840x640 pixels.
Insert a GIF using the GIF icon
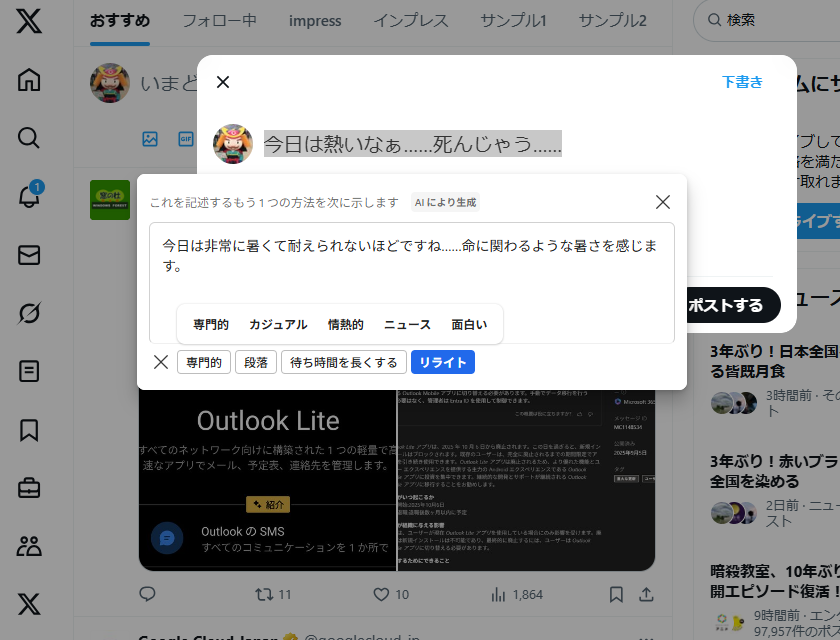pyautogui.click(x=185, y=139)
